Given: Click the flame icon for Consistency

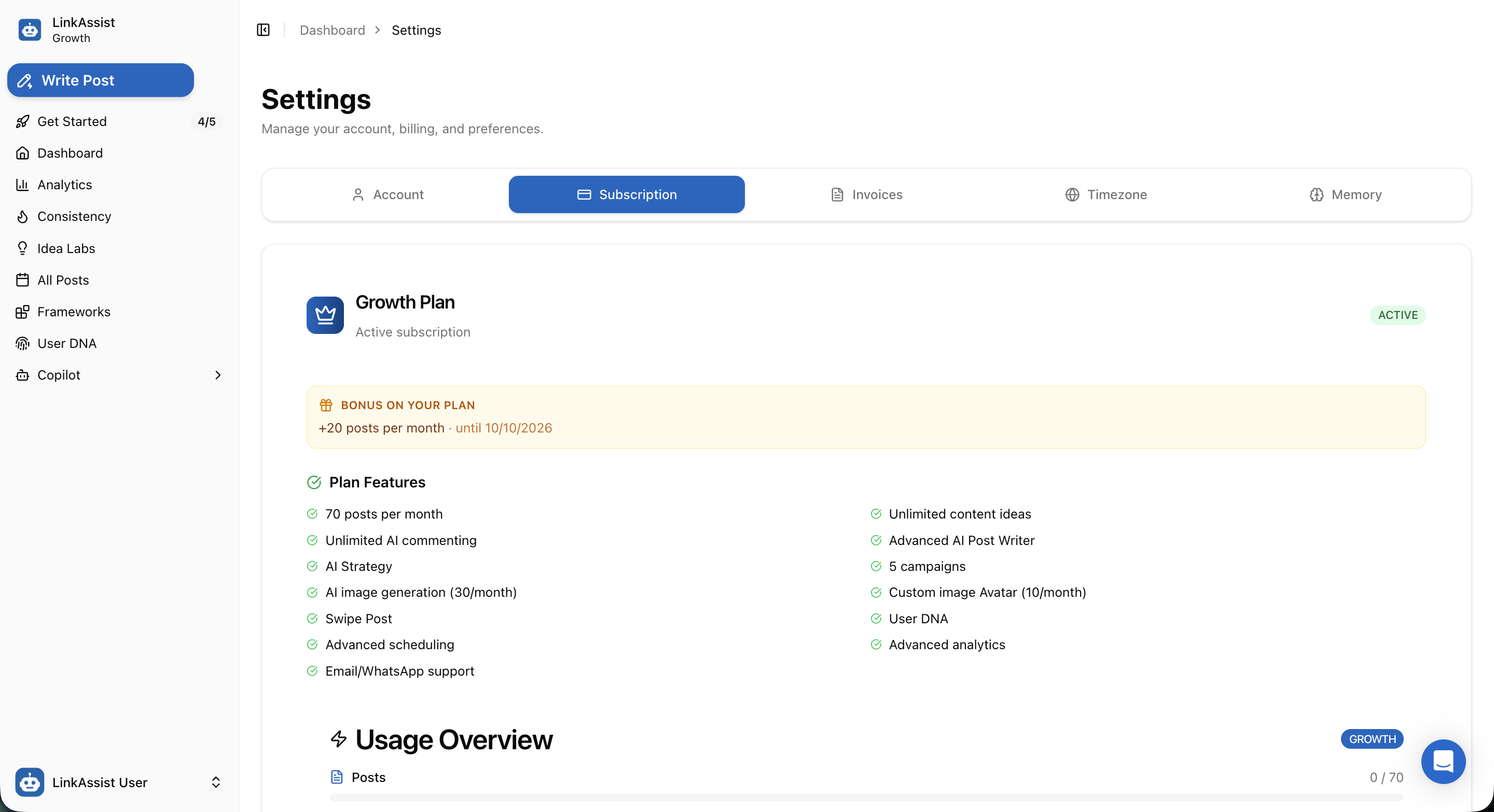Looking at the screenshot, I should pos(23,216).
